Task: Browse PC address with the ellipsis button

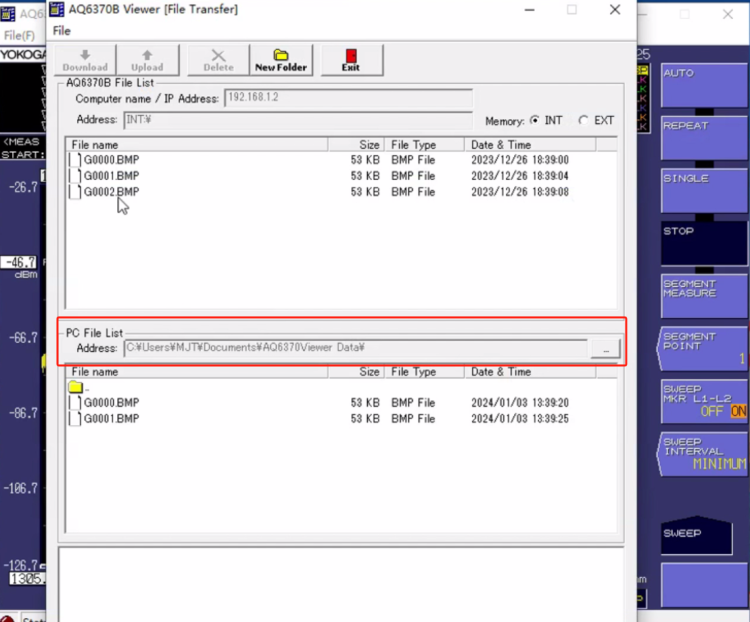Action: 604,348
